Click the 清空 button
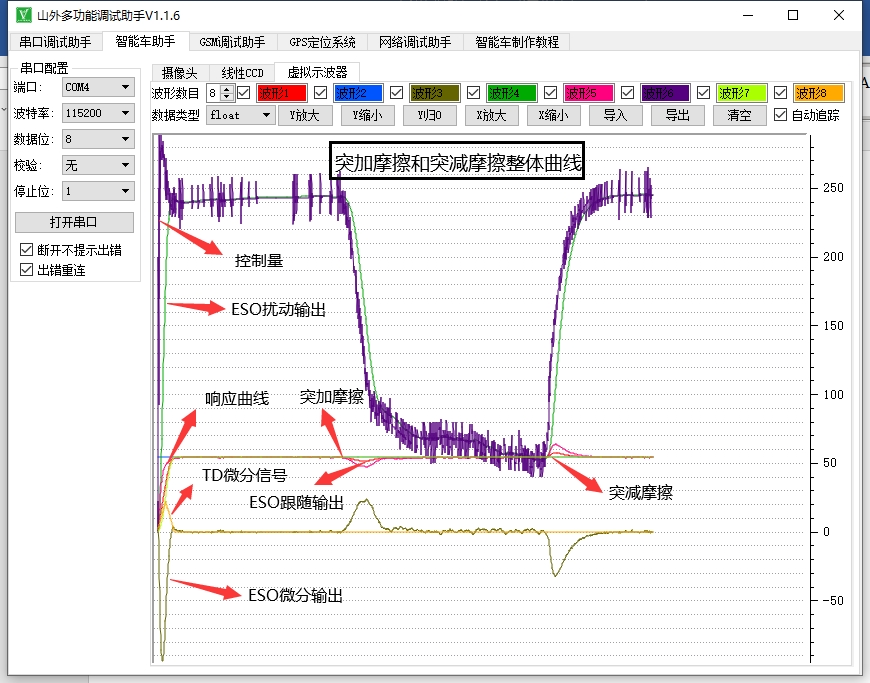Screen dimensions: 870x683 coord(740,115)
